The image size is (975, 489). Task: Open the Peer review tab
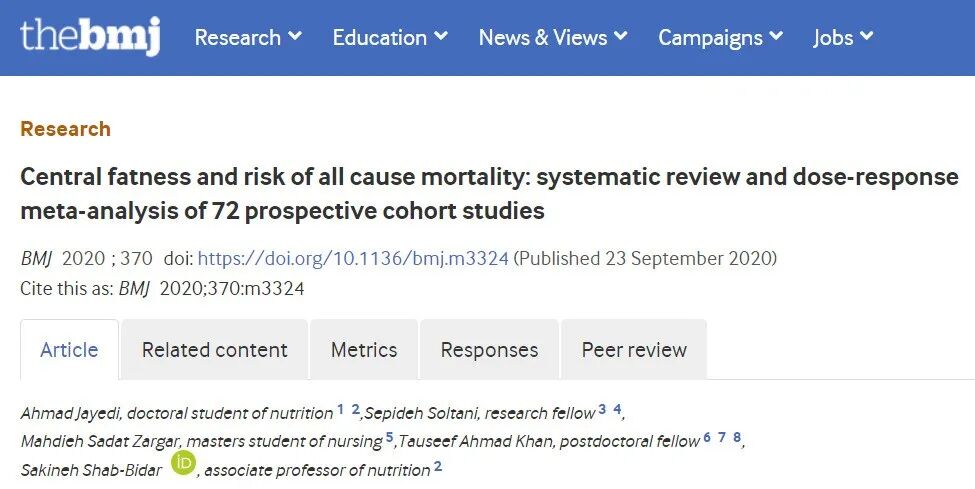(x=634, y=350)
